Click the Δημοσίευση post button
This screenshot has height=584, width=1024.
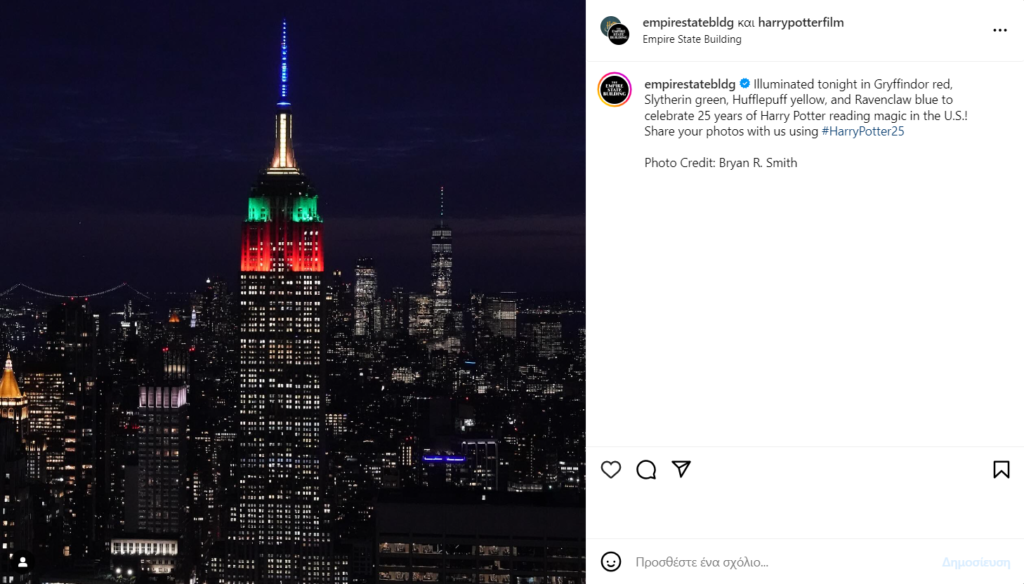(976, 562)
